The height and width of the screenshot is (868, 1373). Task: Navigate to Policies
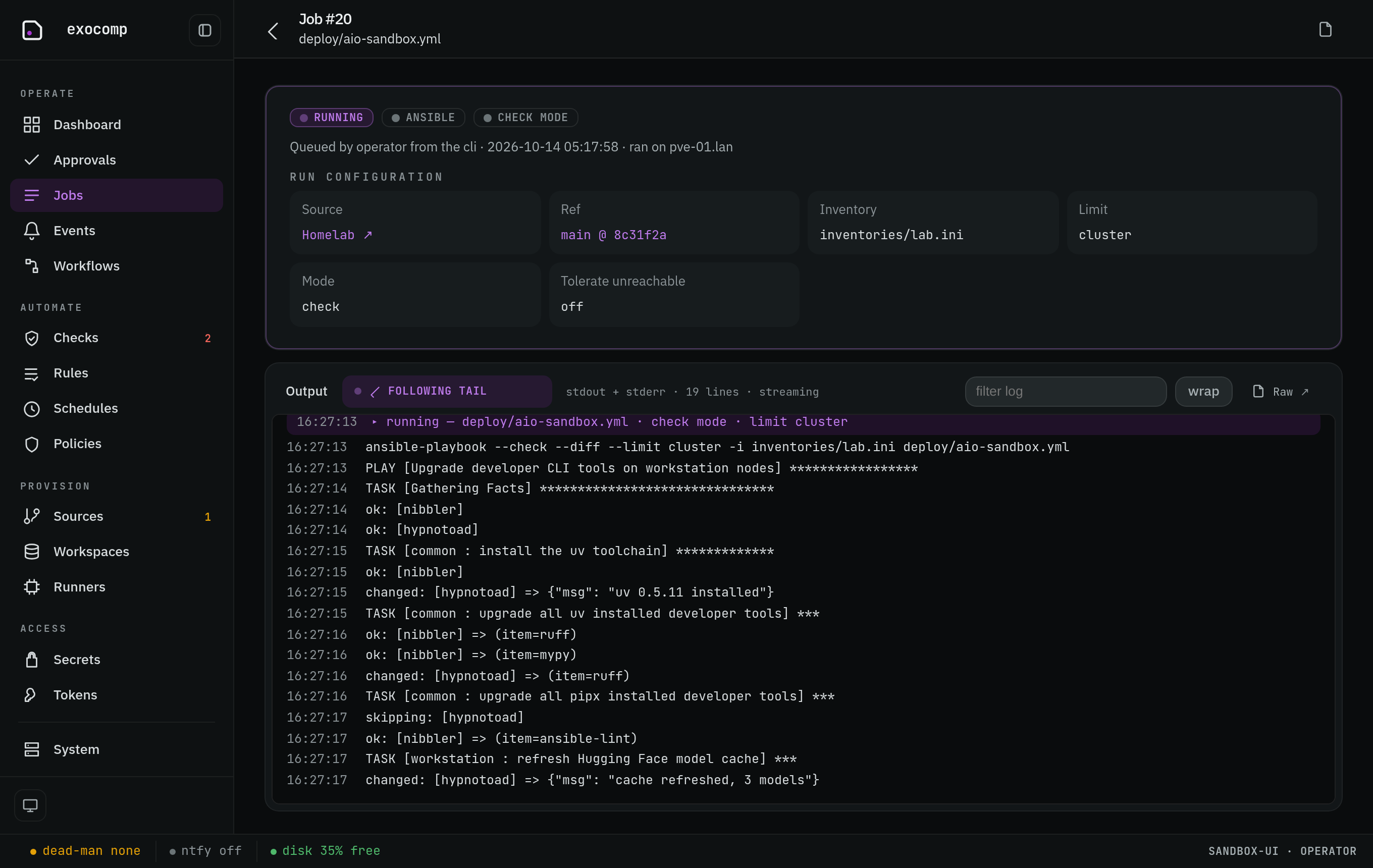click(x=116, y=444)
